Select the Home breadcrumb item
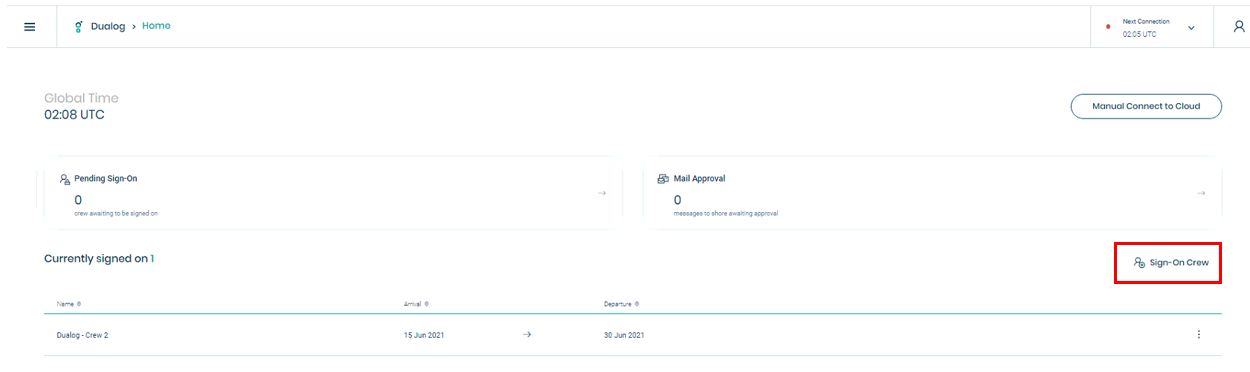 point(156,26)
